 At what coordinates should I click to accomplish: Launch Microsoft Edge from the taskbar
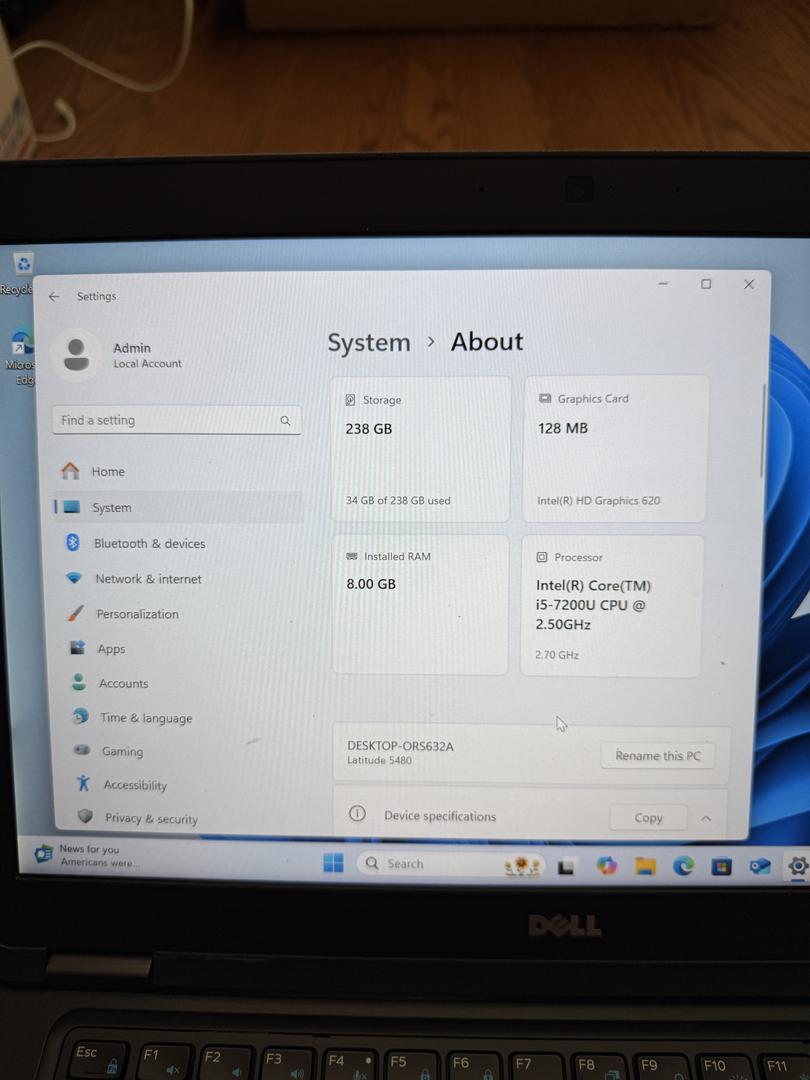tap(683, 866)
